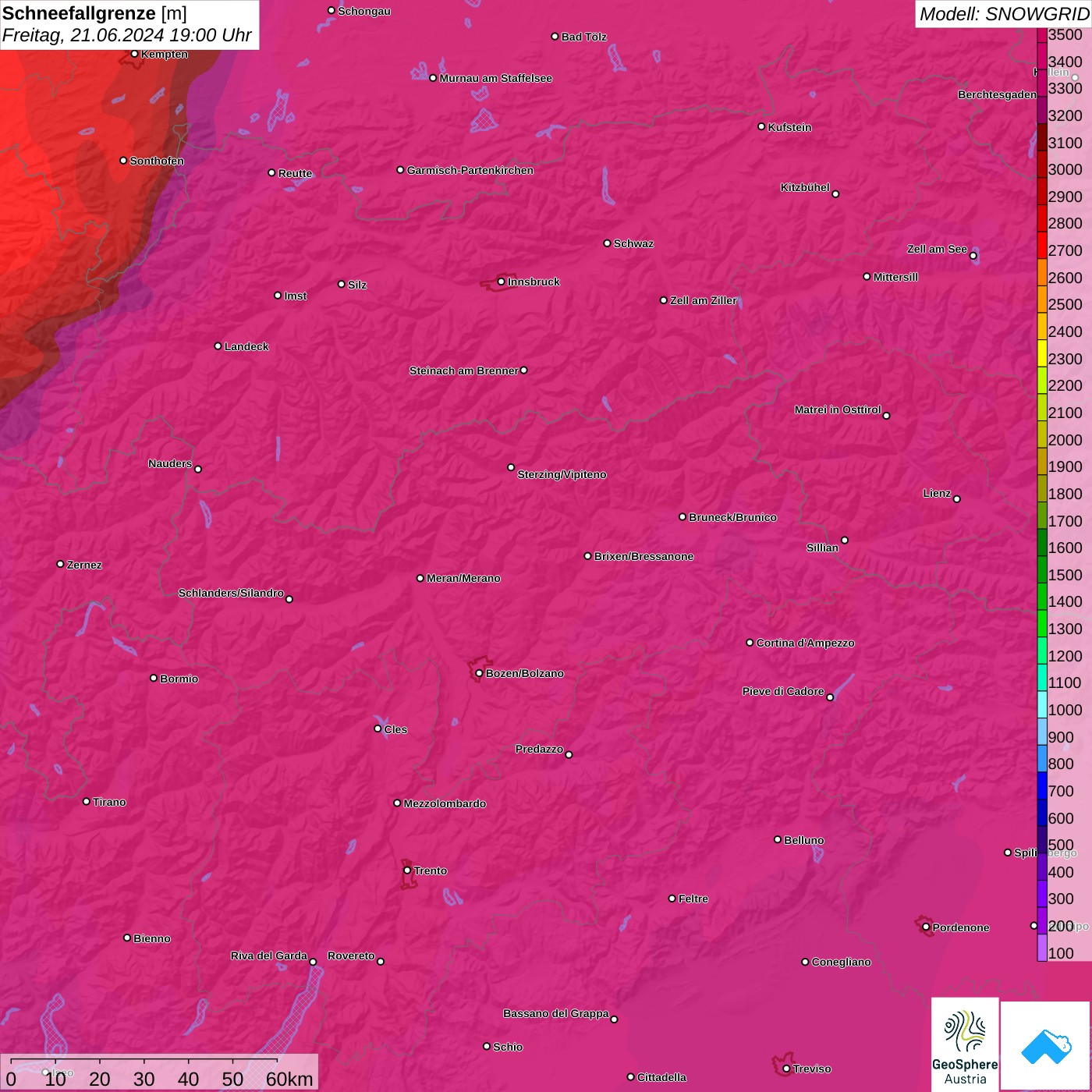Click the Reutte label
Screen dimensions: 1092x1092
[x=295, y=173]
